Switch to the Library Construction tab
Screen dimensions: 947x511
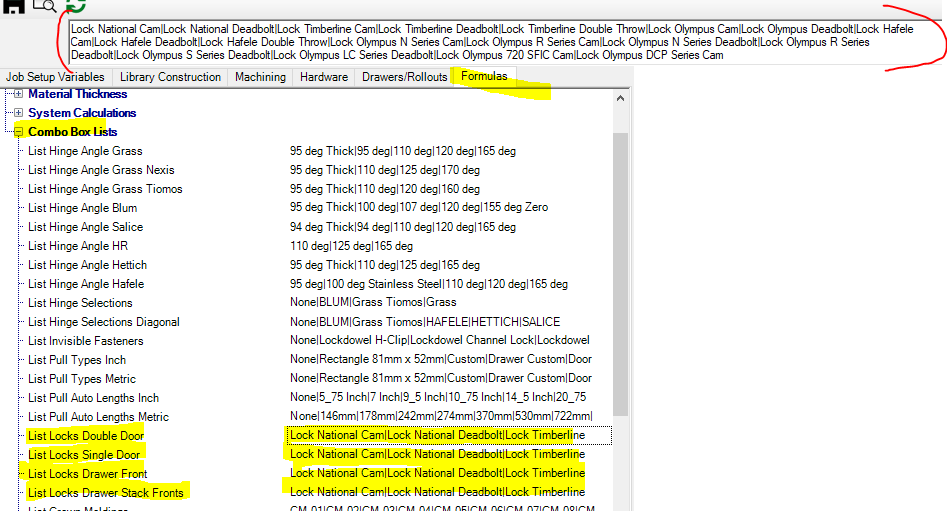click(170, 77)
